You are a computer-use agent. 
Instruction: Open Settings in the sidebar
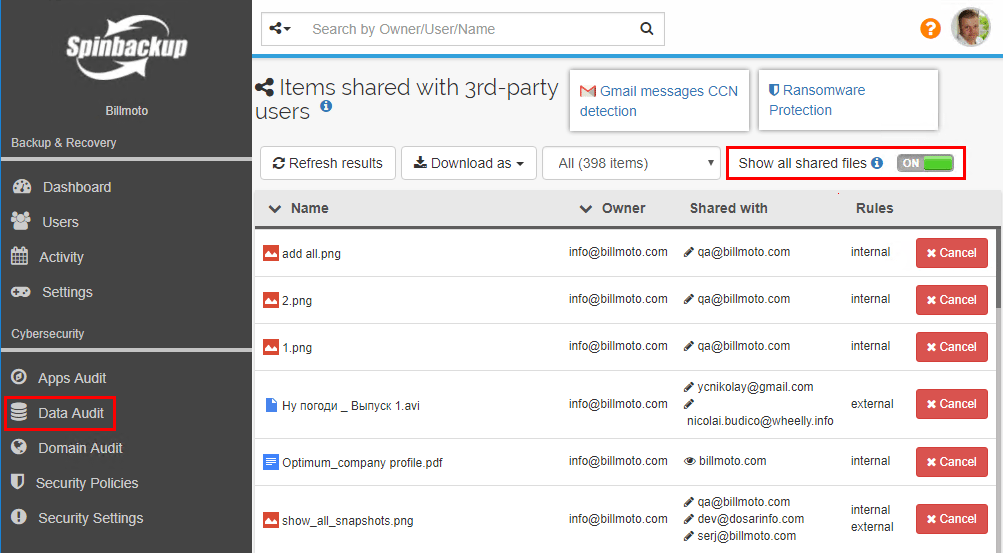click(x=67, y=292)
